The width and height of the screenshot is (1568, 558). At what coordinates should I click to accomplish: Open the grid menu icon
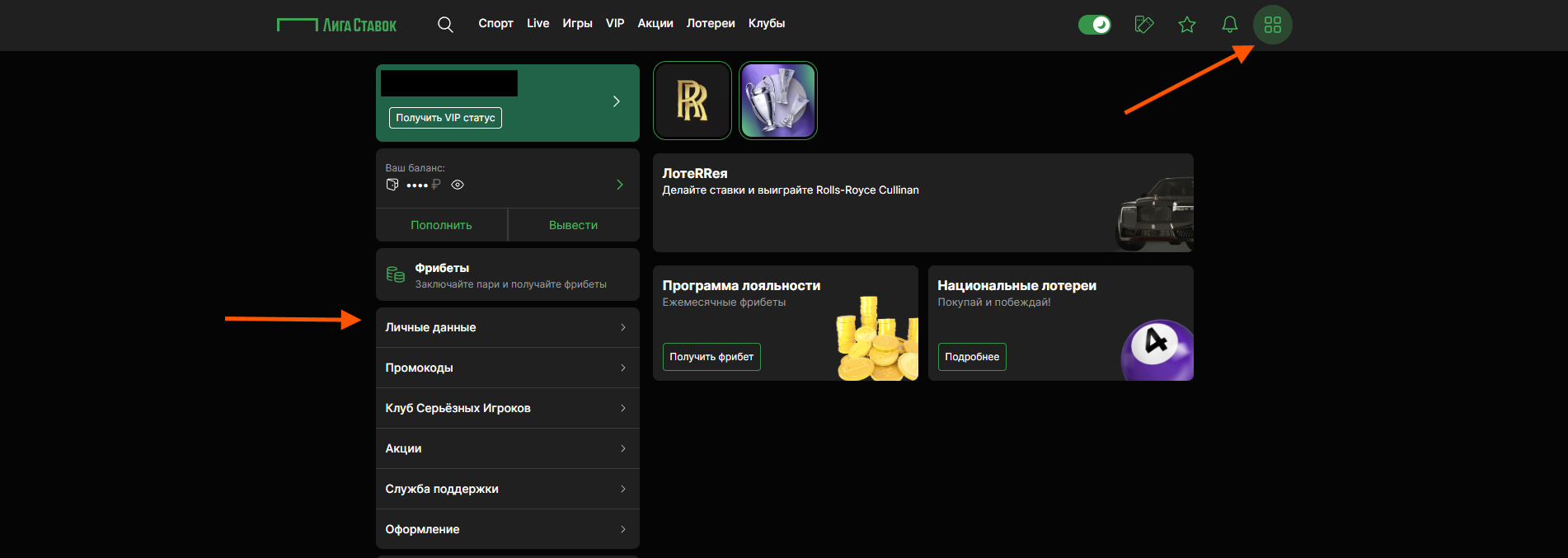[x=1272, y=25]
